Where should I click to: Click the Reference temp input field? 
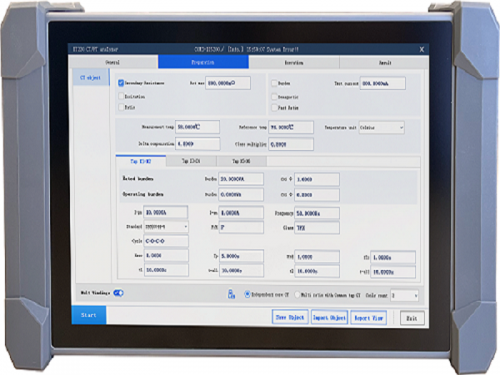click(x=291, y=127)
